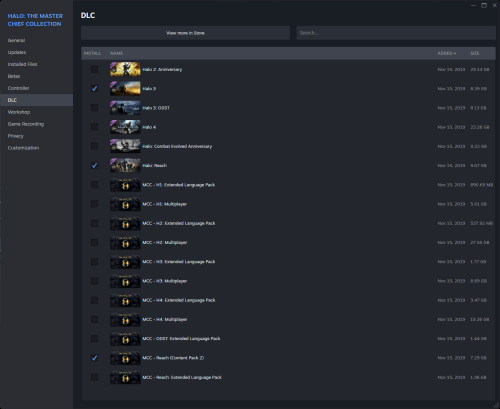Toggle MCC - H1: Extended Language Pack checkbox
This screenshot has height=409, width=500.
pos(94,185)
